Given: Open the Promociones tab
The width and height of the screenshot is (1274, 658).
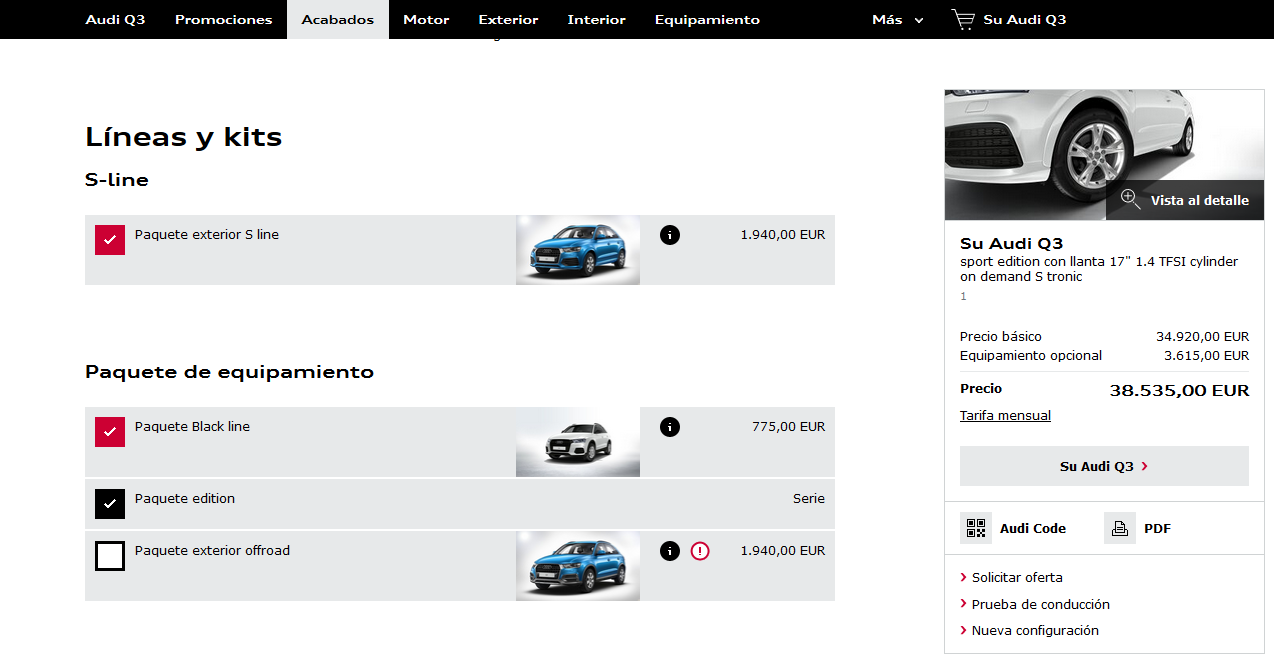Looking at the screenshot, I should (223, 19).
